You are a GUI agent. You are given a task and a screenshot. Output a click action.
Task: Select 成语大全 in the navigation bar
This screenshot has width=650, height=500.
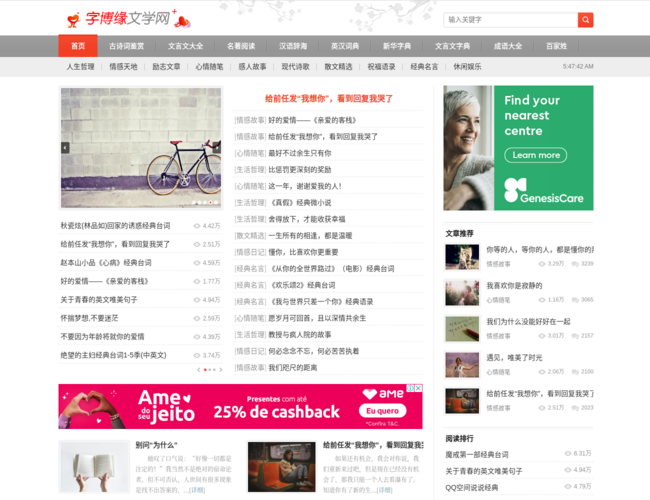point(507,46)
